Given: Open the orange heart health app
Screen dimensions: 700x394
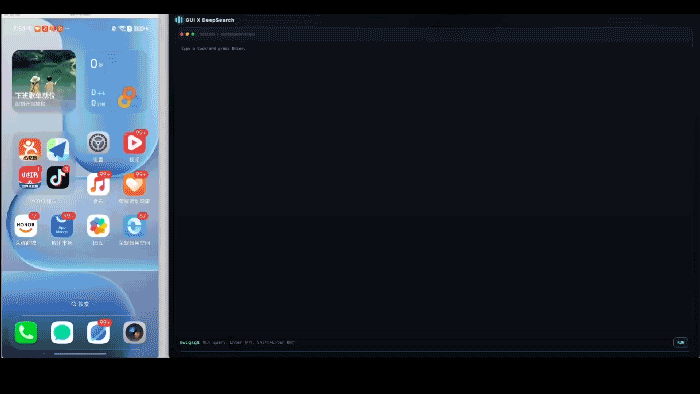Looking at the screenshot, I should [134, 185].
